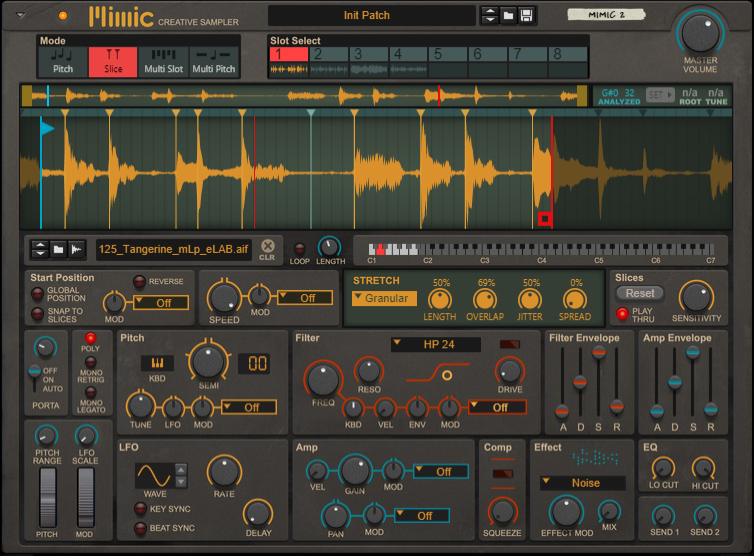
Task: Enable MONO RETRIG mode
Action: pyautogui.click(x=90, y=362)
